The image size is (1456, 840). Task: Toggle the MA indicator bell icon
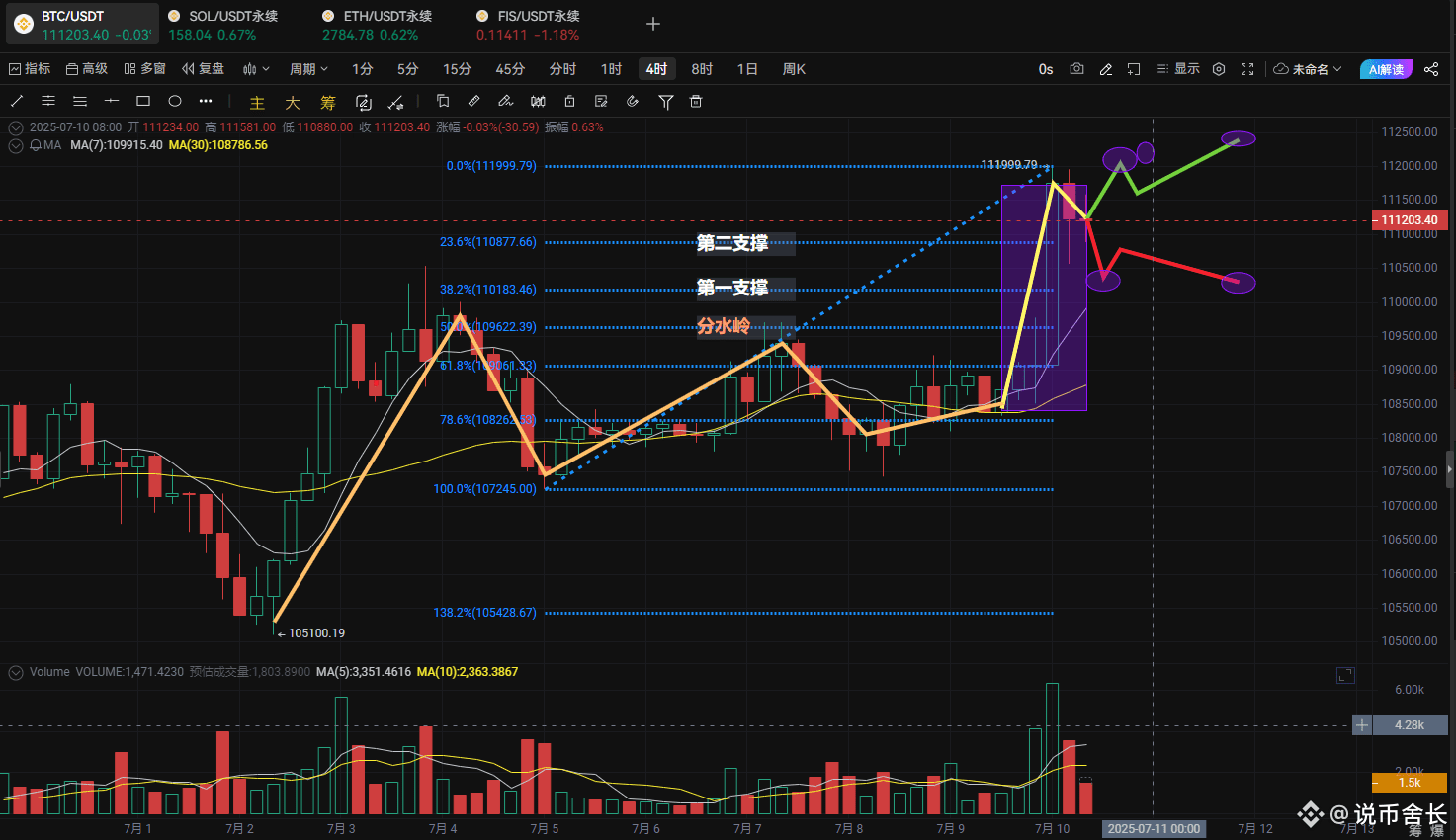pos(36,145)
